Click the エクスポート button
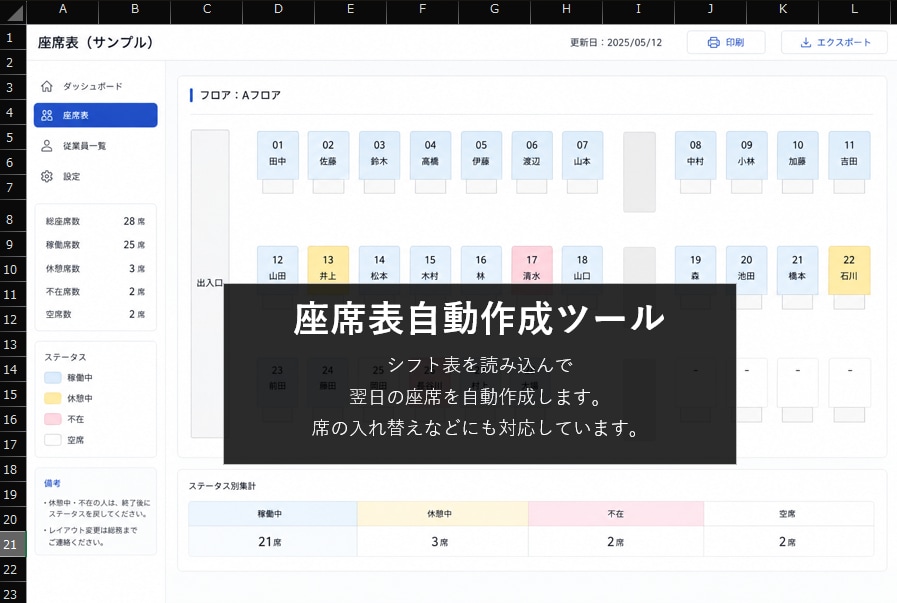 [834, 42]
